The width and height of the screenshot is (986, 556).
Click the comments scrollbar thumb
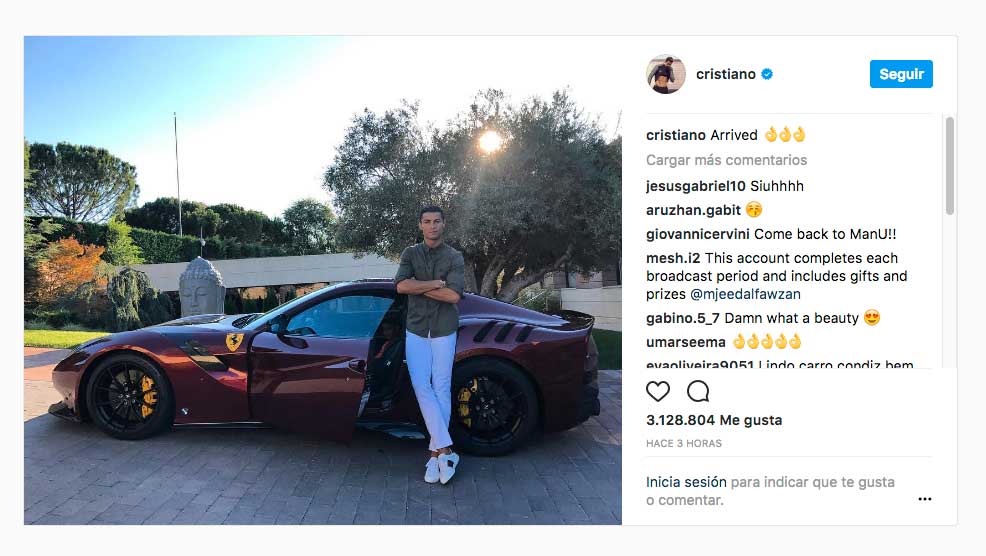(x=950, y=166)
